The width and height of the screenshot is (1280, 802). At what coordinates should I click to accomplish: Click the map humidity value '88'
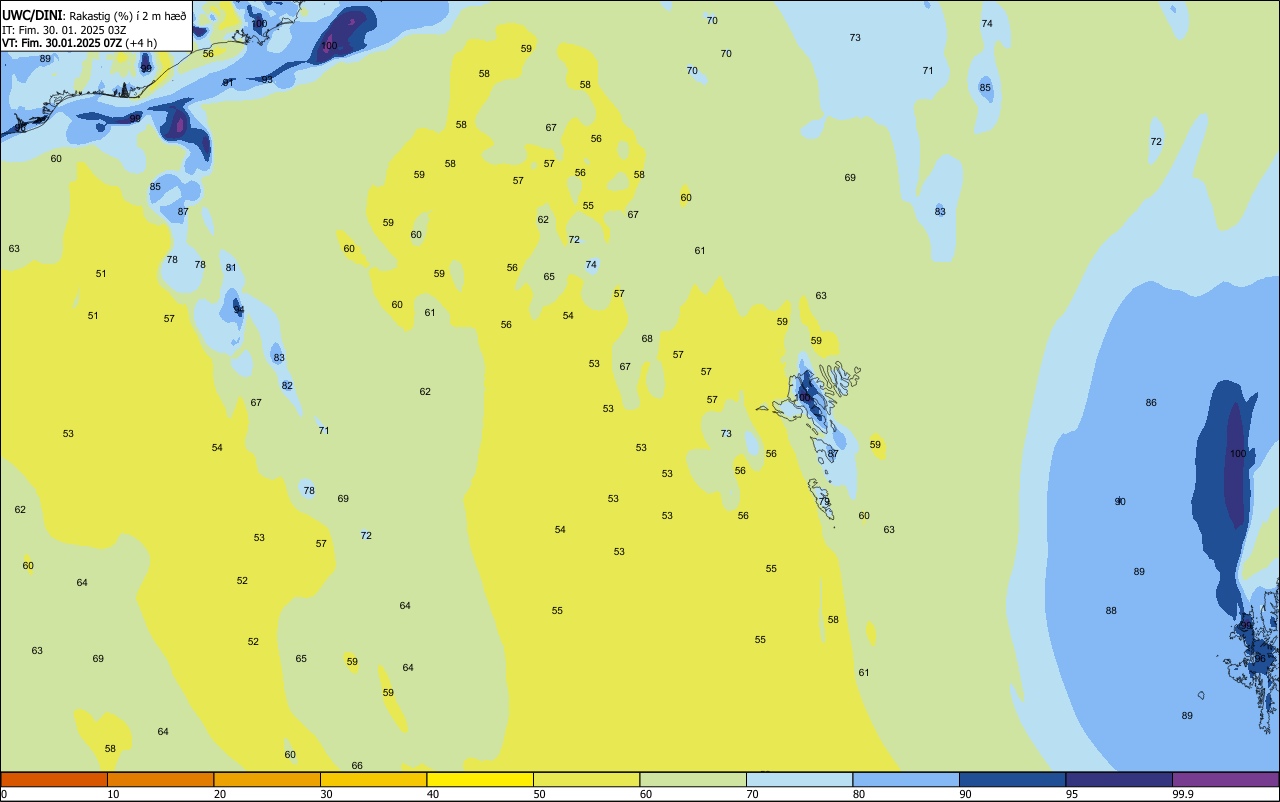tap(1111, 611)
